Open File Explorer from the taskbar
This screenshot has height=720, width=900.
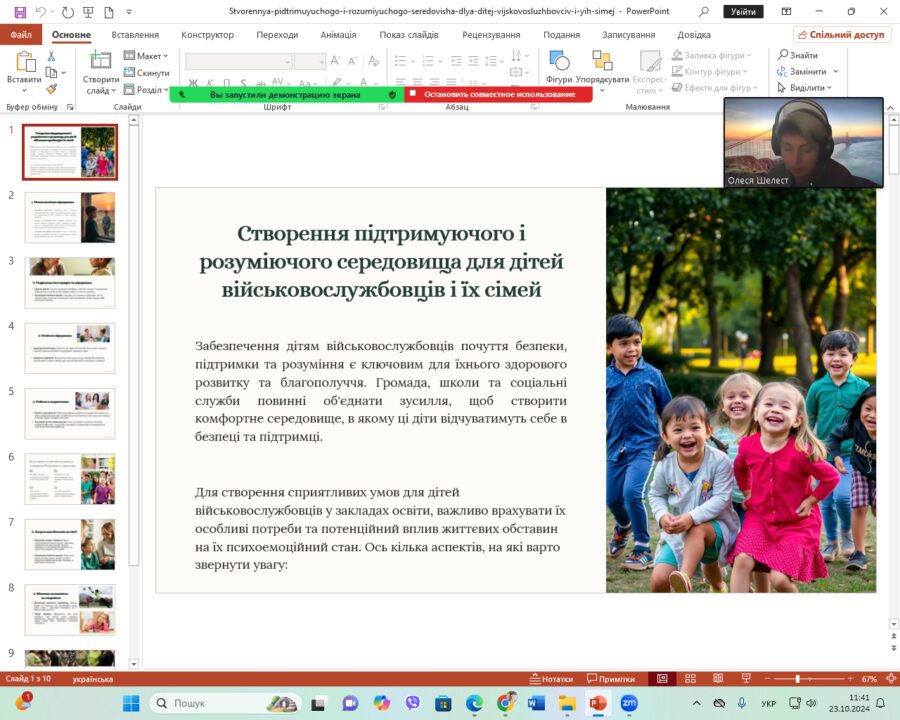[x=567, y=703]
